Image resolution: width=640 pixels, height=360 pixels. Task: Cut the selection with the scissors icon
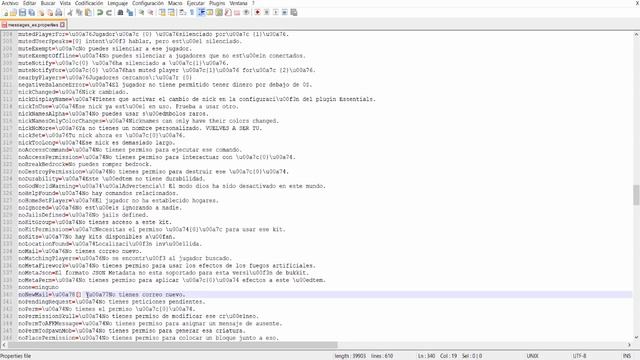tap(70, 13)
